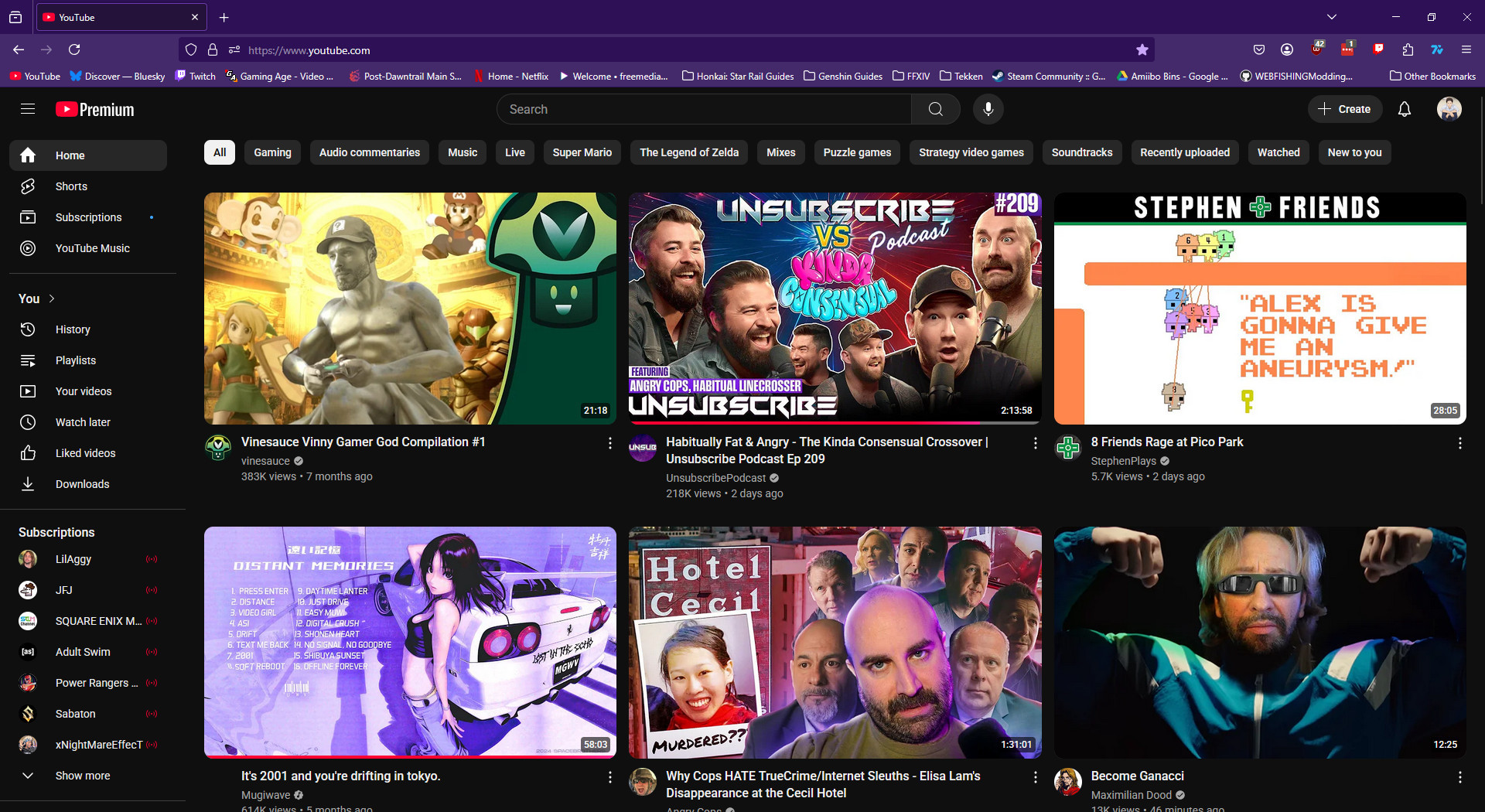The width and height of the screenshot is (1485, 812).
Task: Open more options for Unsubscribe Podcast video
Action: (x=1035, y=443)
